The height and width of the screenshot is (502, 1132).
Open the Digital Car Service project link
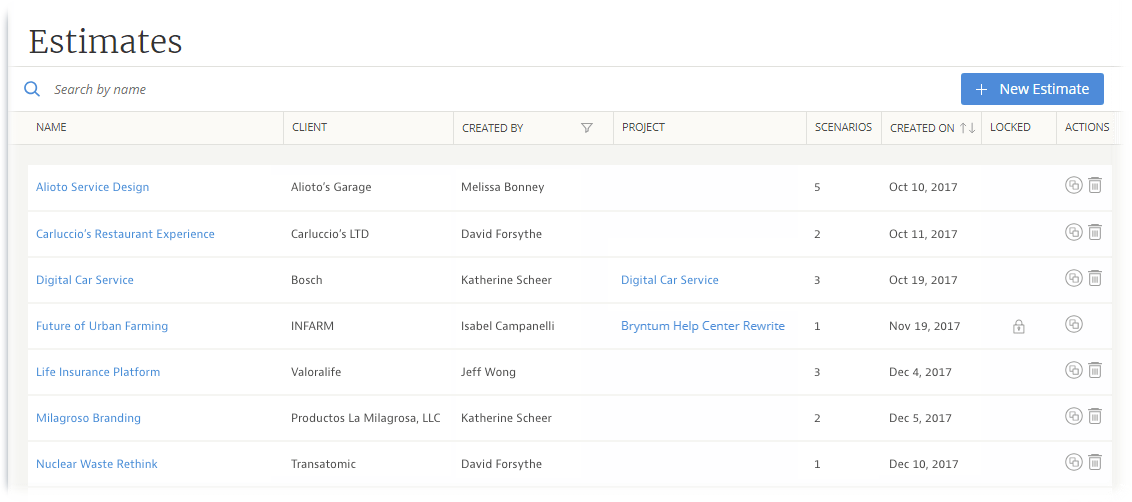670,280
